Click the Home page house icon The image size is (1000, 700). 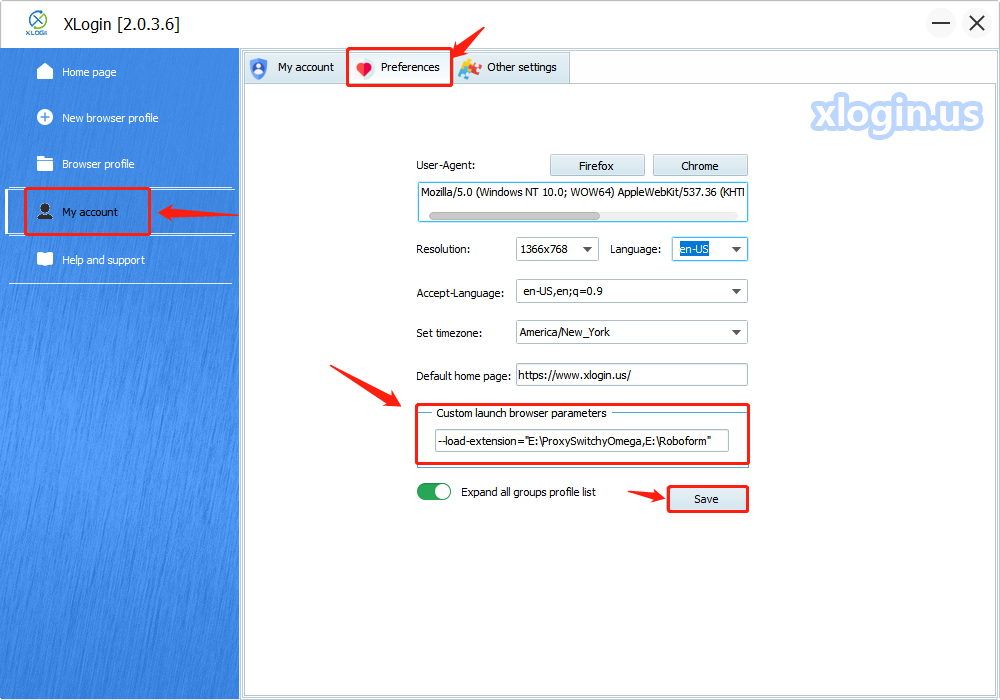pos(45,71)
